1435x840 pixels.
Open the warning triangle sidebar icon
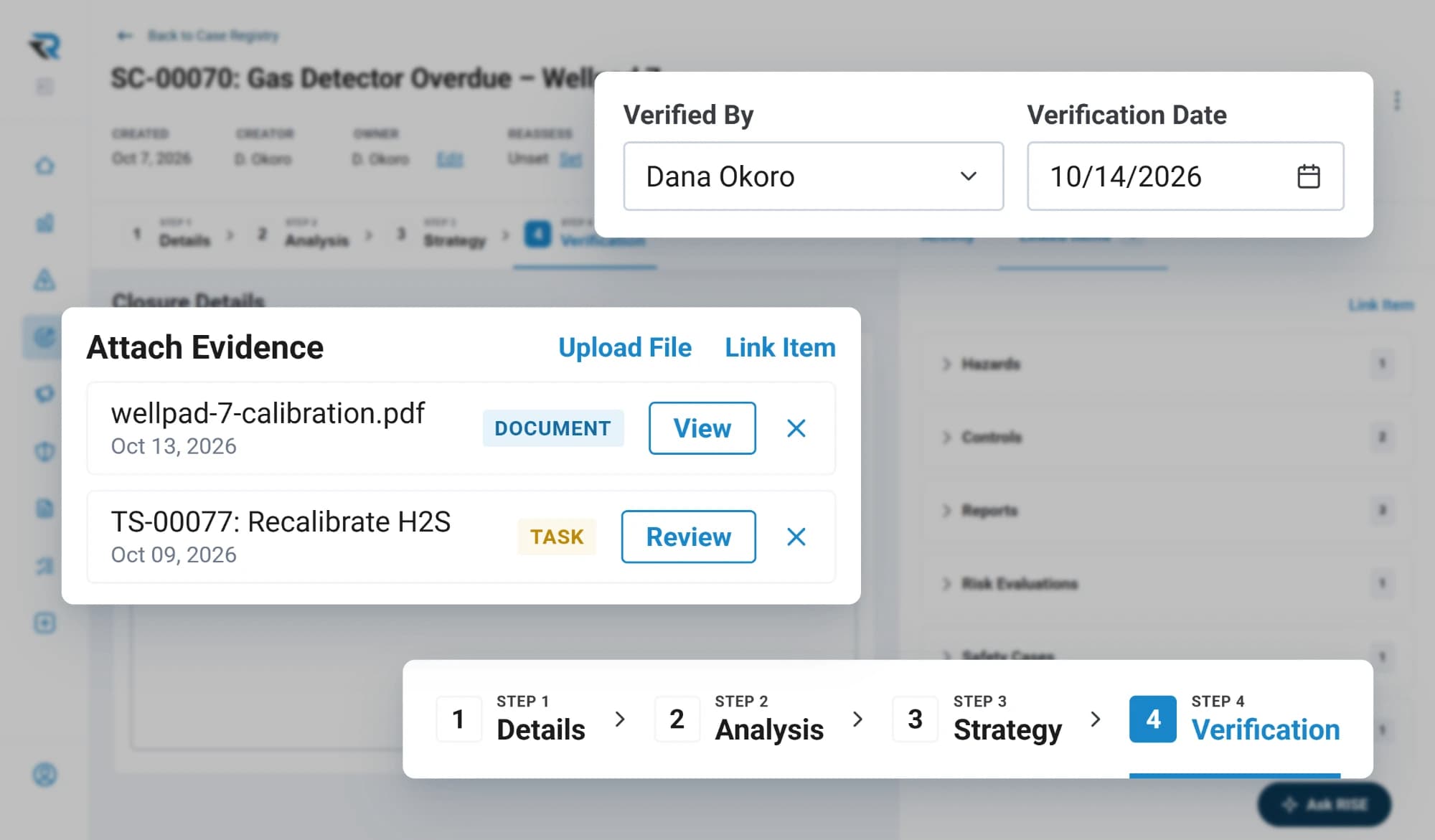[44, 279]
